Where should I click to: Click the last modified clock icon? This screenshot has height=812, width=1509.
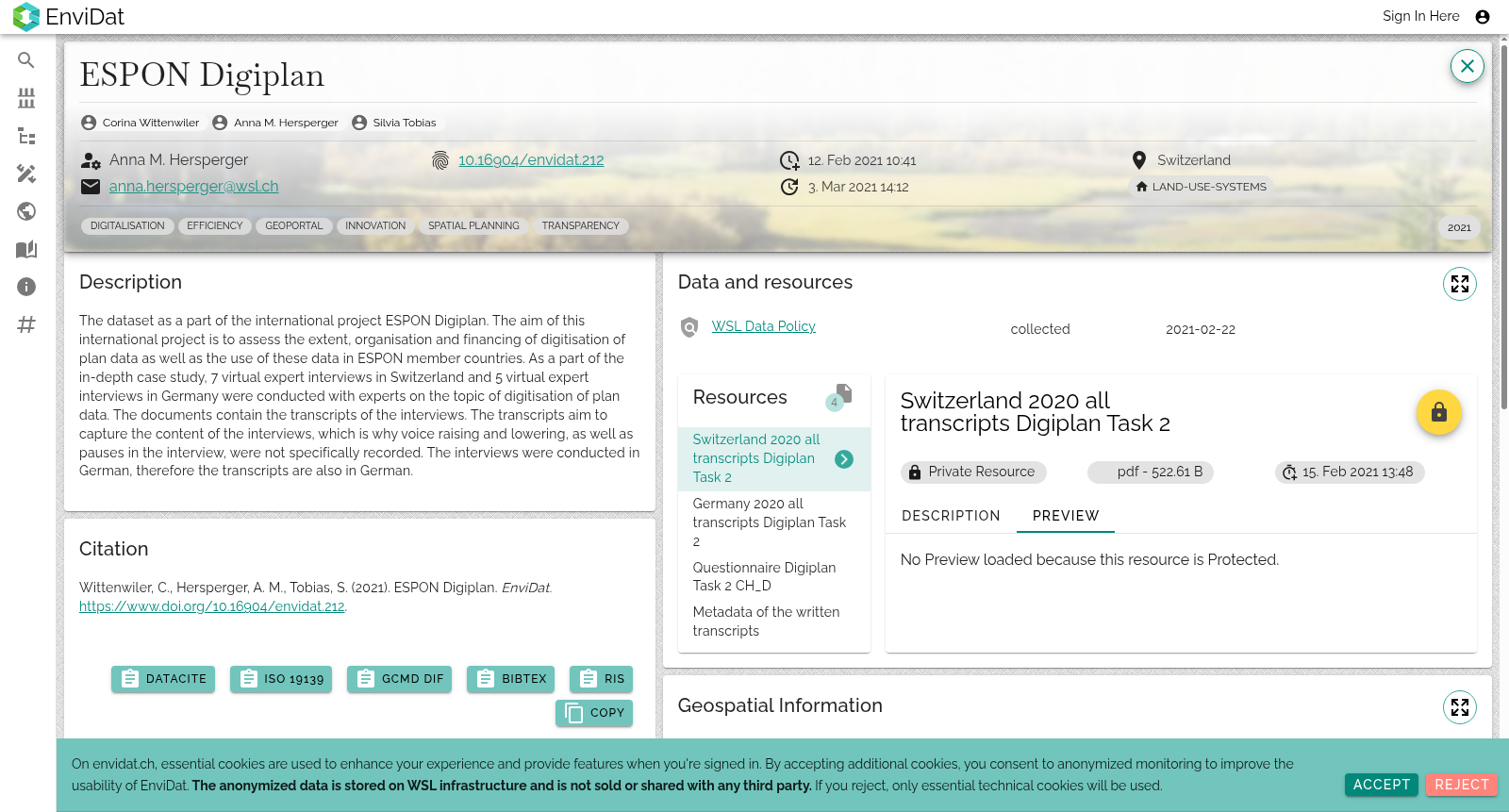click(x=789, y=187)
